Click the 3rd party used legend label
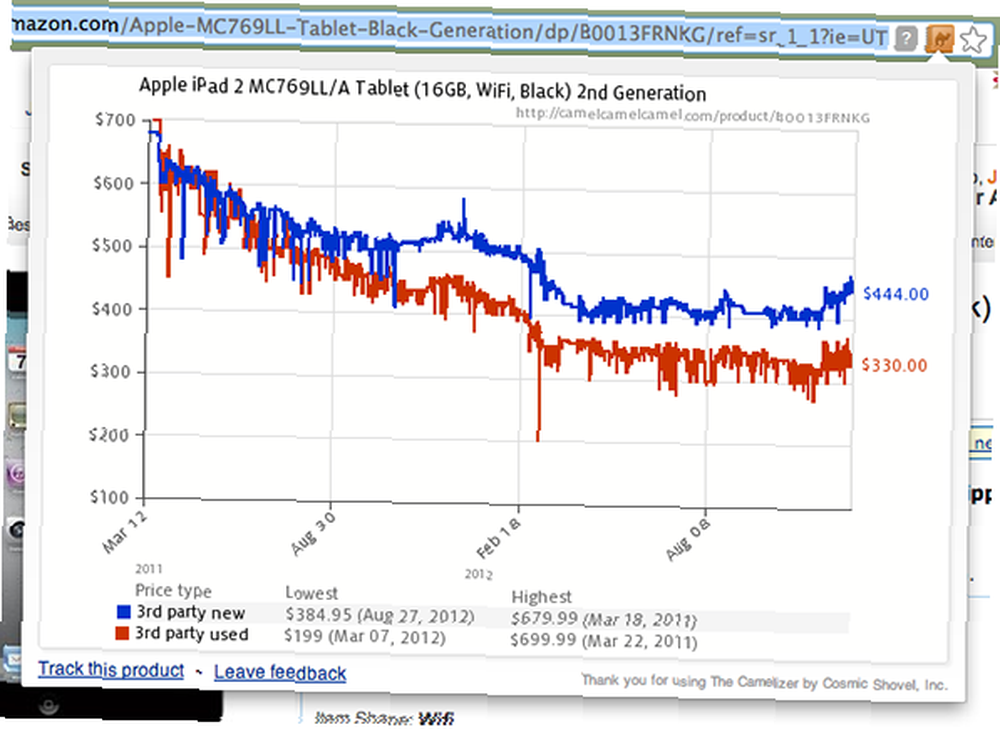This screenshot has width=1000, height=737. pyautogui.click(x=191, y=633)
